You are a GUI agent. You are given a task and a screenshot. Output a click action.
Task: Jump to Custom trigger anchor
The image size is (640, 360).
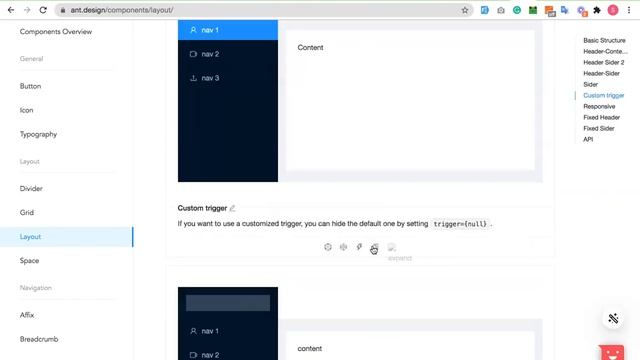[604, 96]
